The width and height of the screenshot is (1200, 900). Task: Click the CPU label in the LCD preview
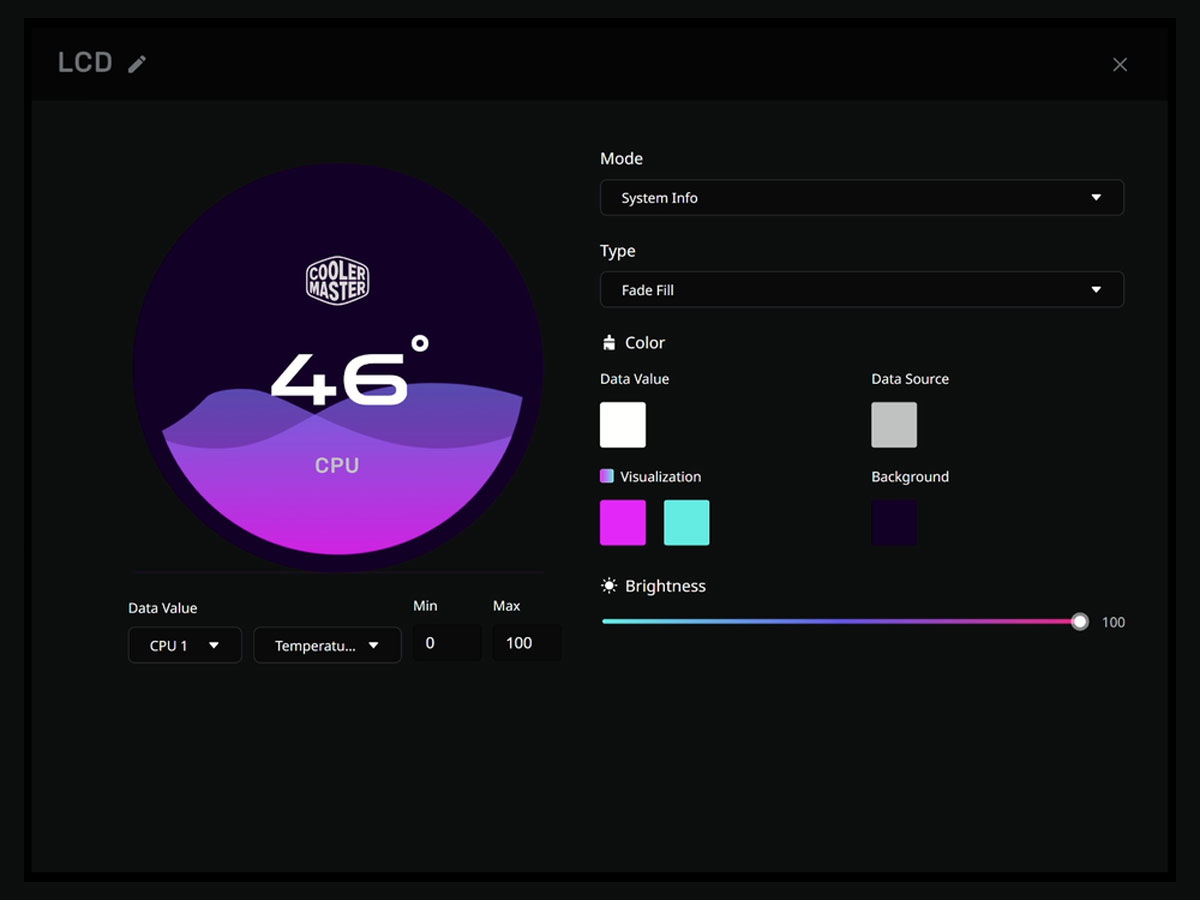click(337, 466)
